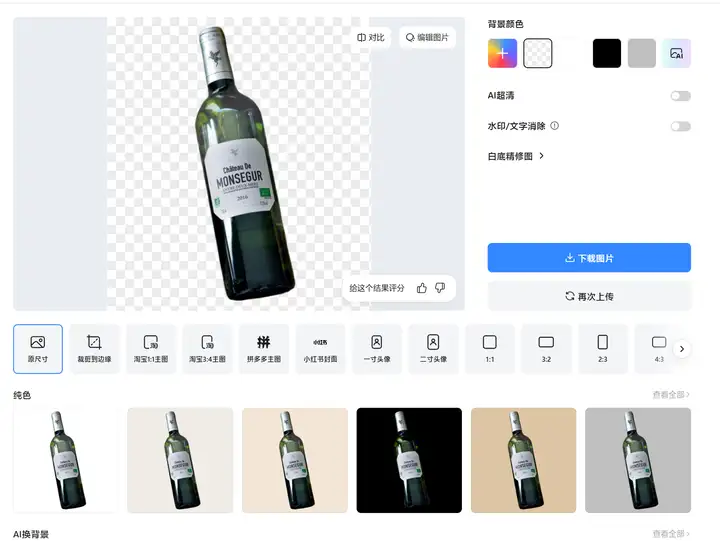Select 1:1 aspect ratio
The height and width of the screenshot is (541, 720).
tap(489, 349)
